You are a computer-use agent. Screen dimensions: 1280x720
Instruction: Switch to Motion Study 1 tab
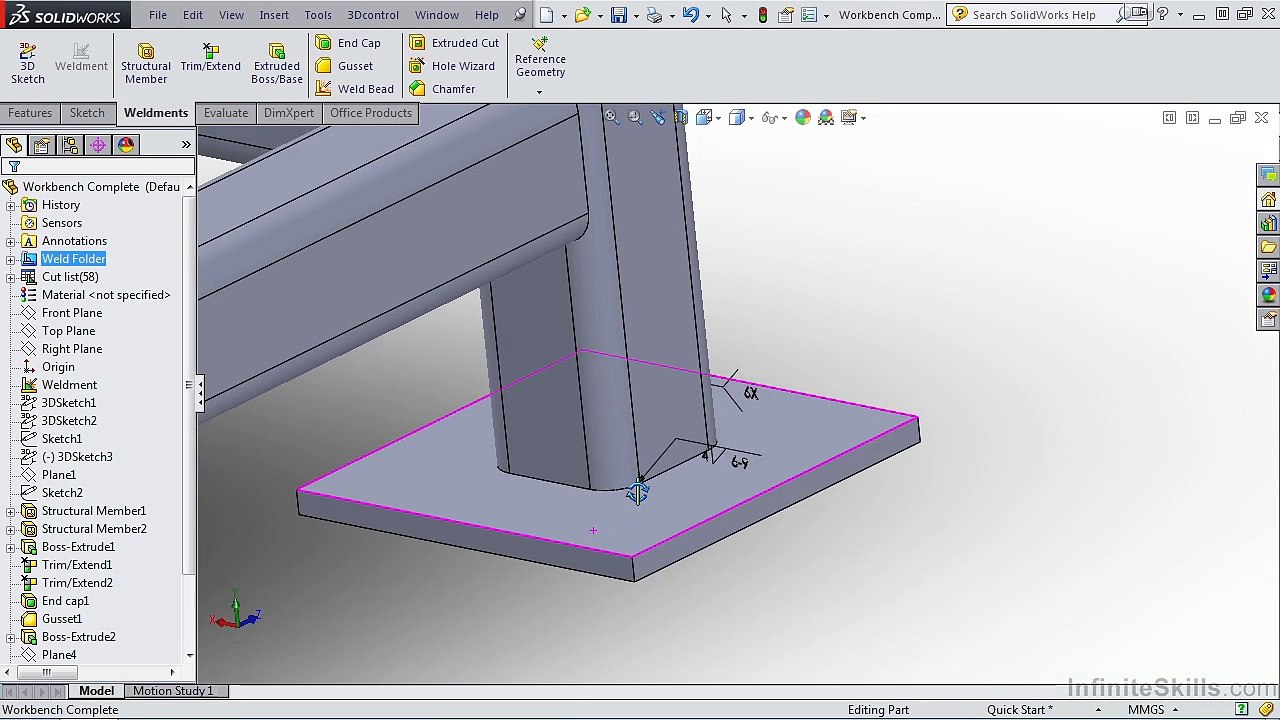click(x=173, y=691)
